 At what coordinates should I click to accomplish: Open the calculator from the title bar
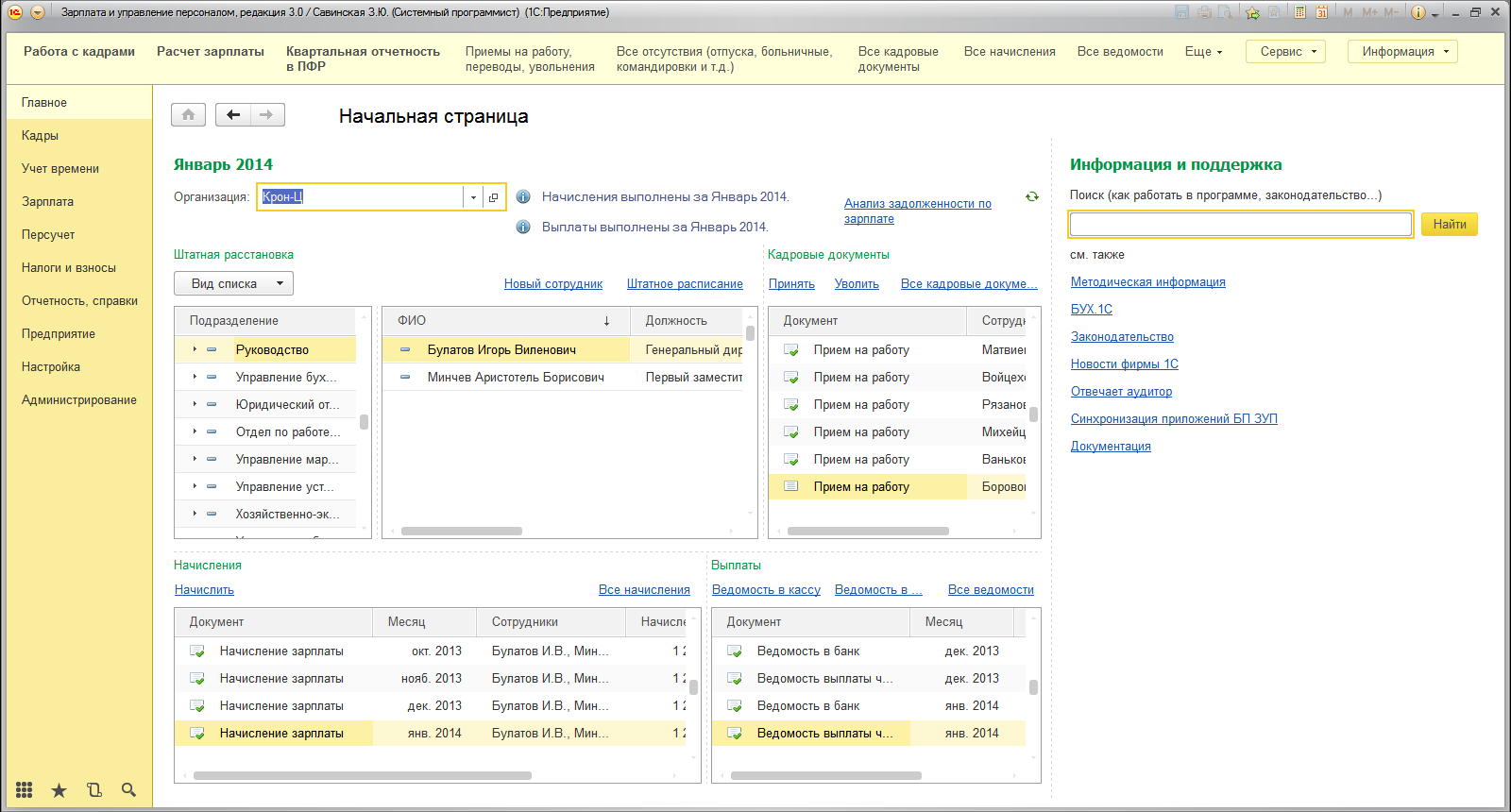(1300, 12)
